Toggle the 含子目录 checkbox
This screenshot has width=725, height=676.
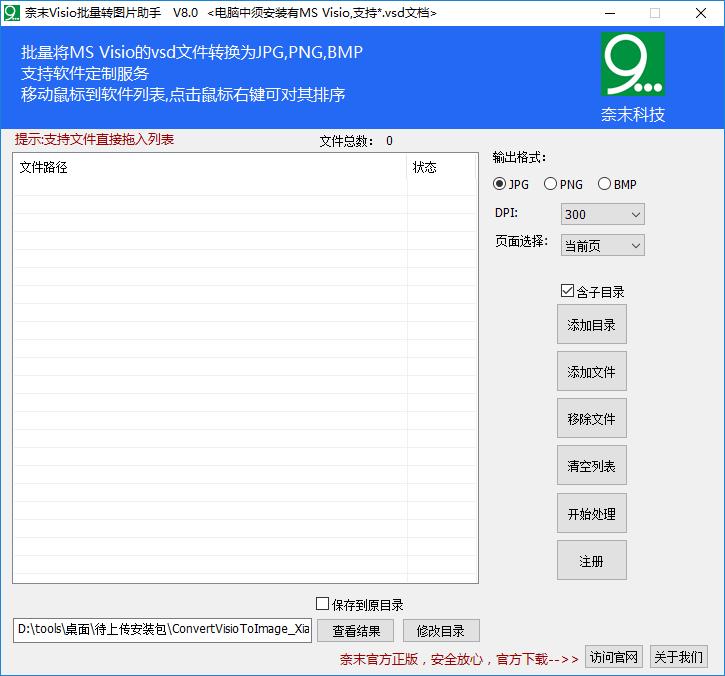567,292
